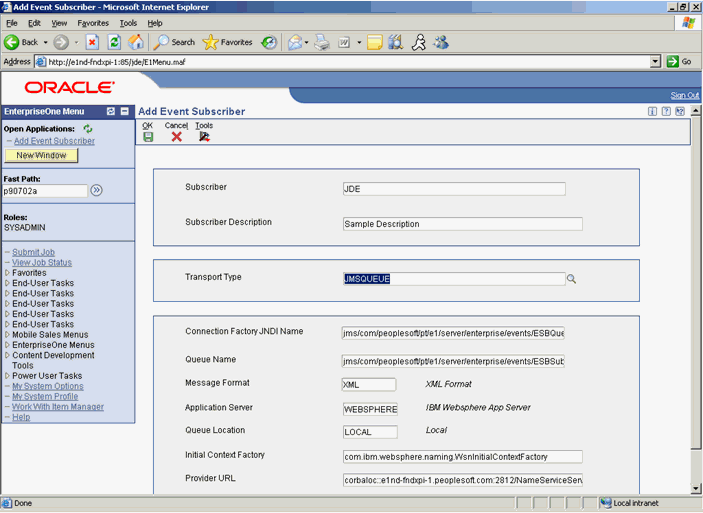Viewport: 703px width, 513px height.
Task: Click the Edit with Word icon
Action: point(344,43)
